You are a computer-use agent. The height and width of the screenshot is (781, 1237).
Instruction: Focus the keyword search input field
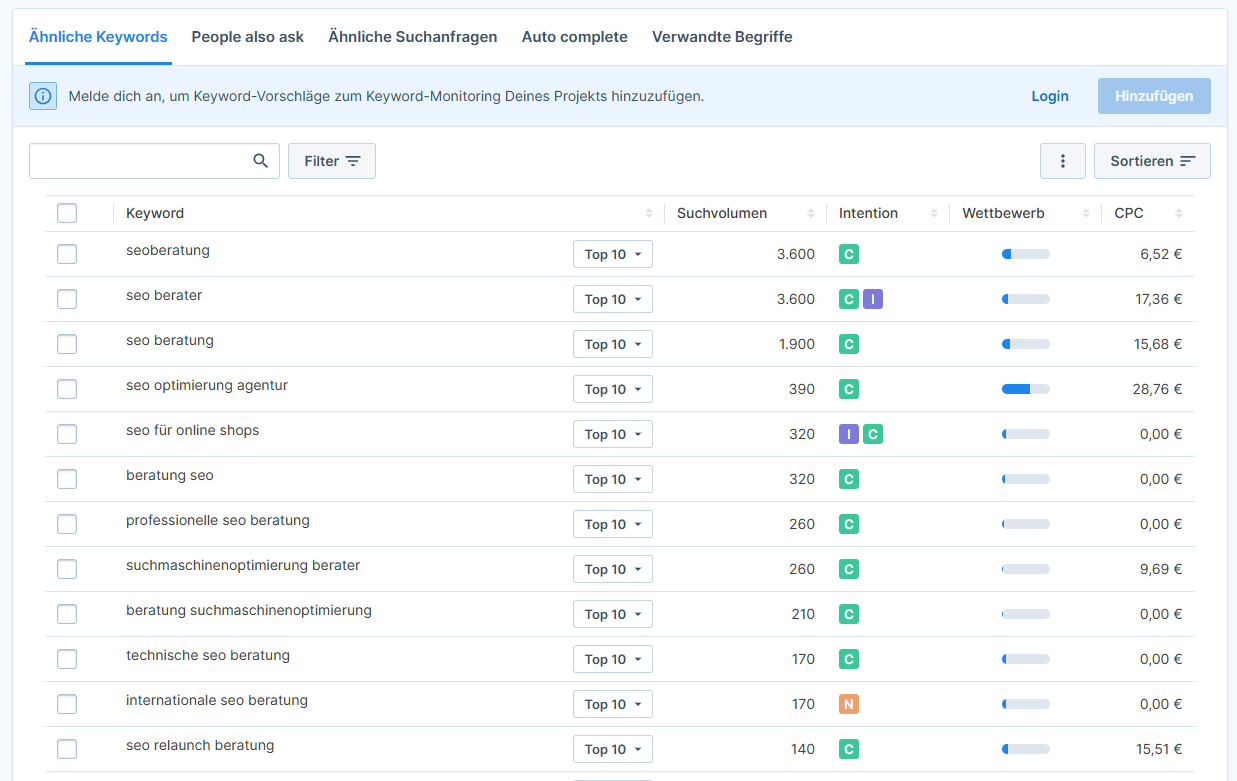[154, 161]
